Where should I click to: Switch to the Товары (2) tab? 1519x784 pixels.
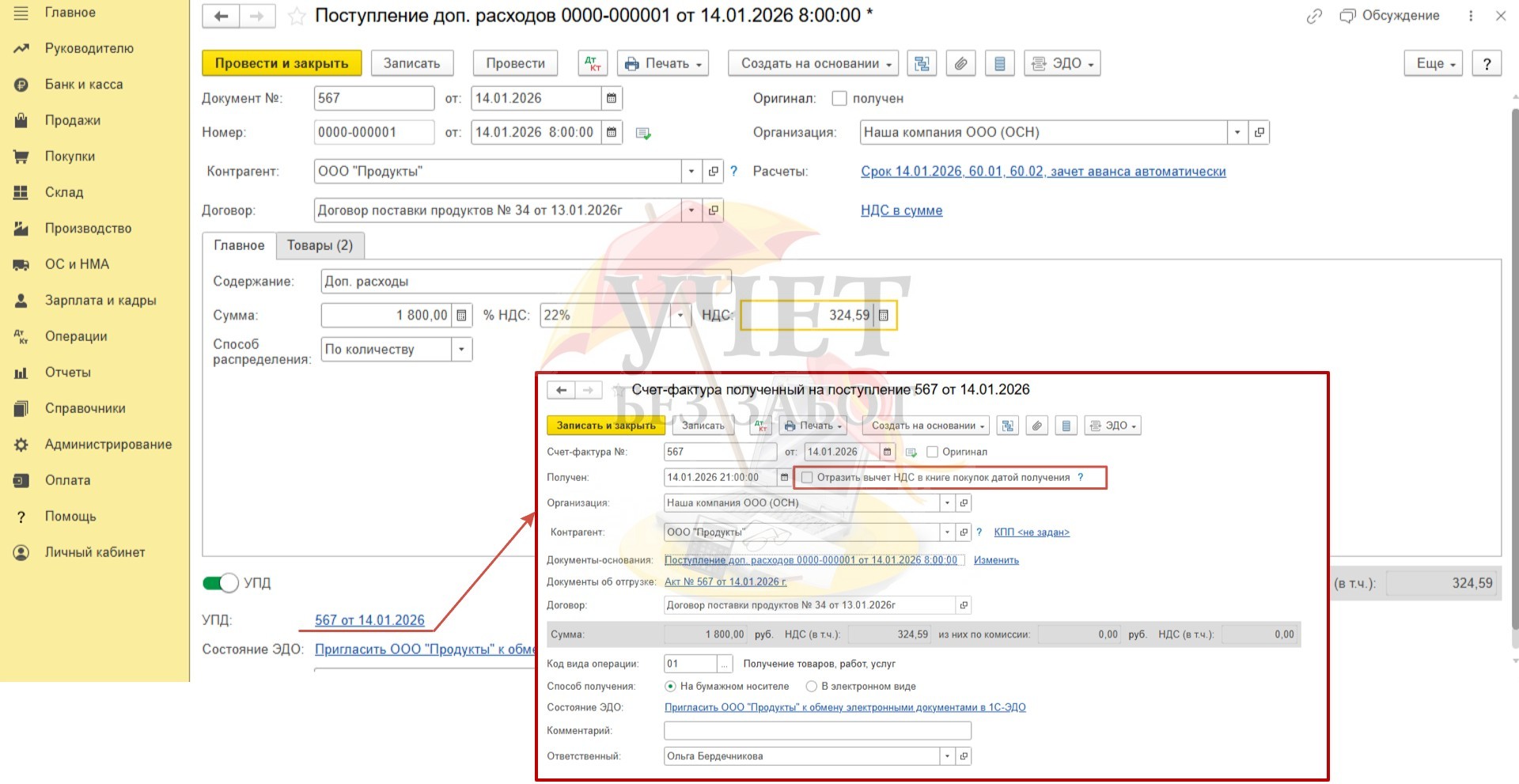pos(320,245)
